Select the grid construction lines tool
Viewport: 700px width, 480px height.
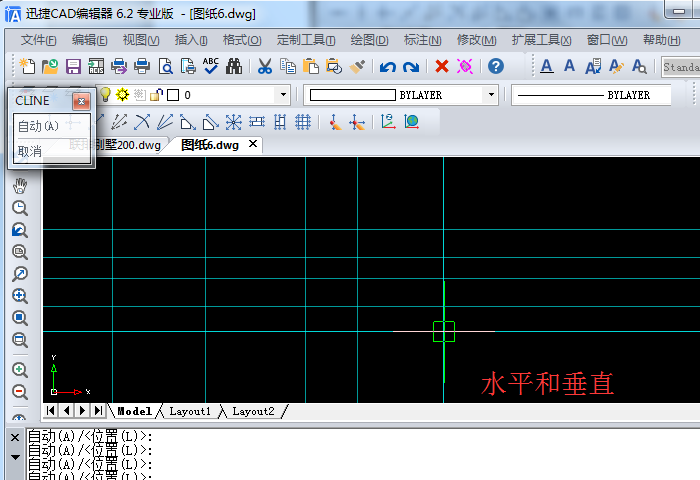pyautogui.click(x=303, y=121)
